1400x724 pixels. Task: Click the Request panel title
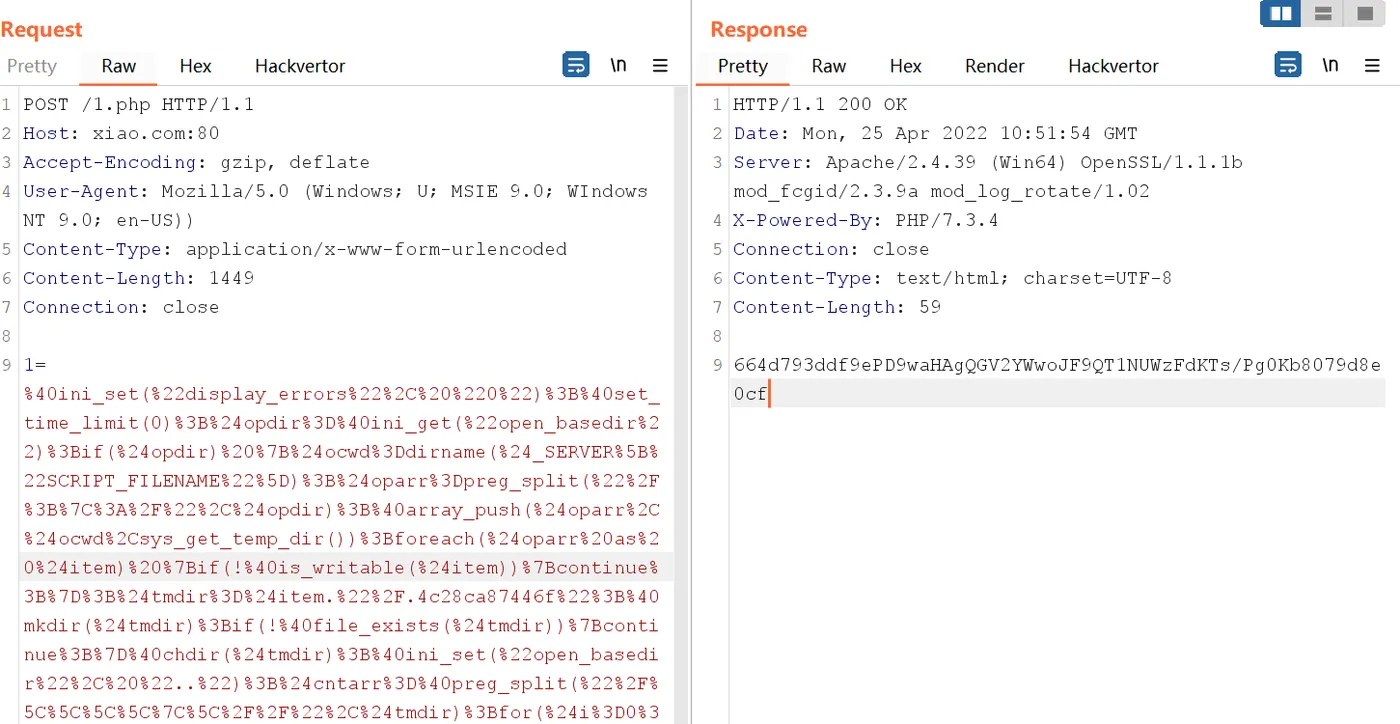tap(42, 30)
